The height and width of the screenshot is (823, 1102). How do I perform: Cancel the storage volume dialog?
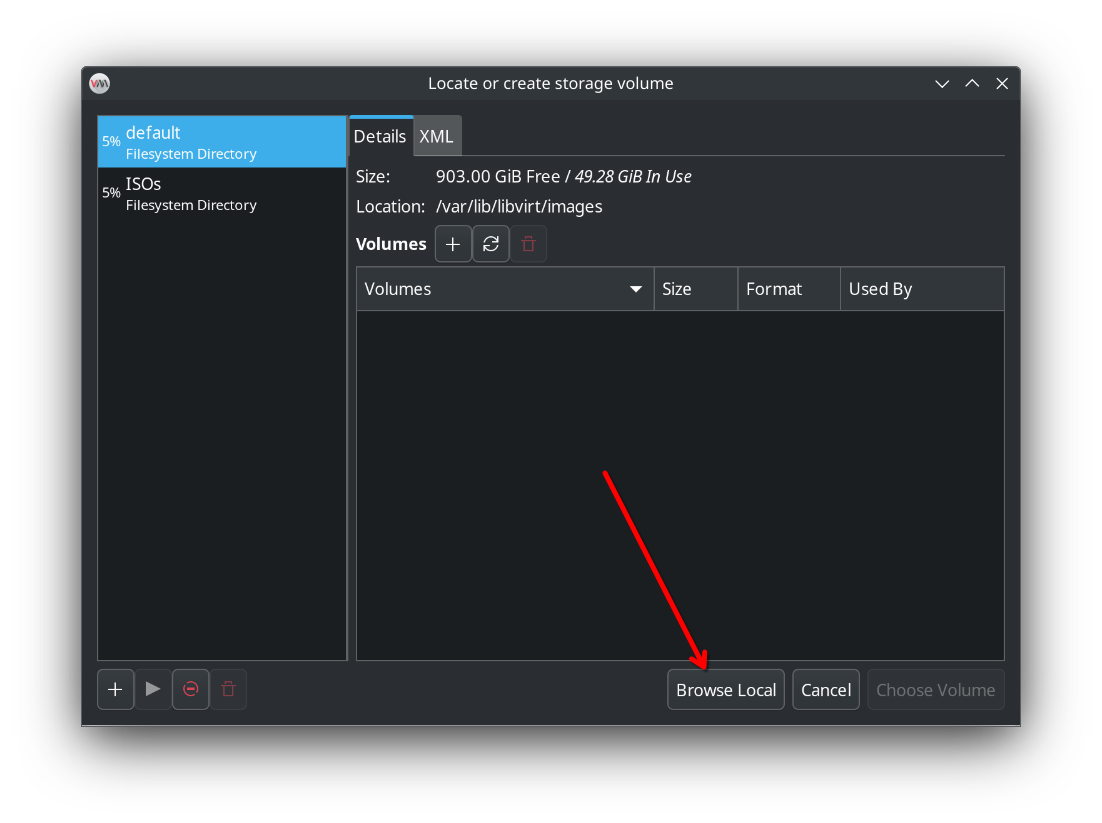pos(826,689)
